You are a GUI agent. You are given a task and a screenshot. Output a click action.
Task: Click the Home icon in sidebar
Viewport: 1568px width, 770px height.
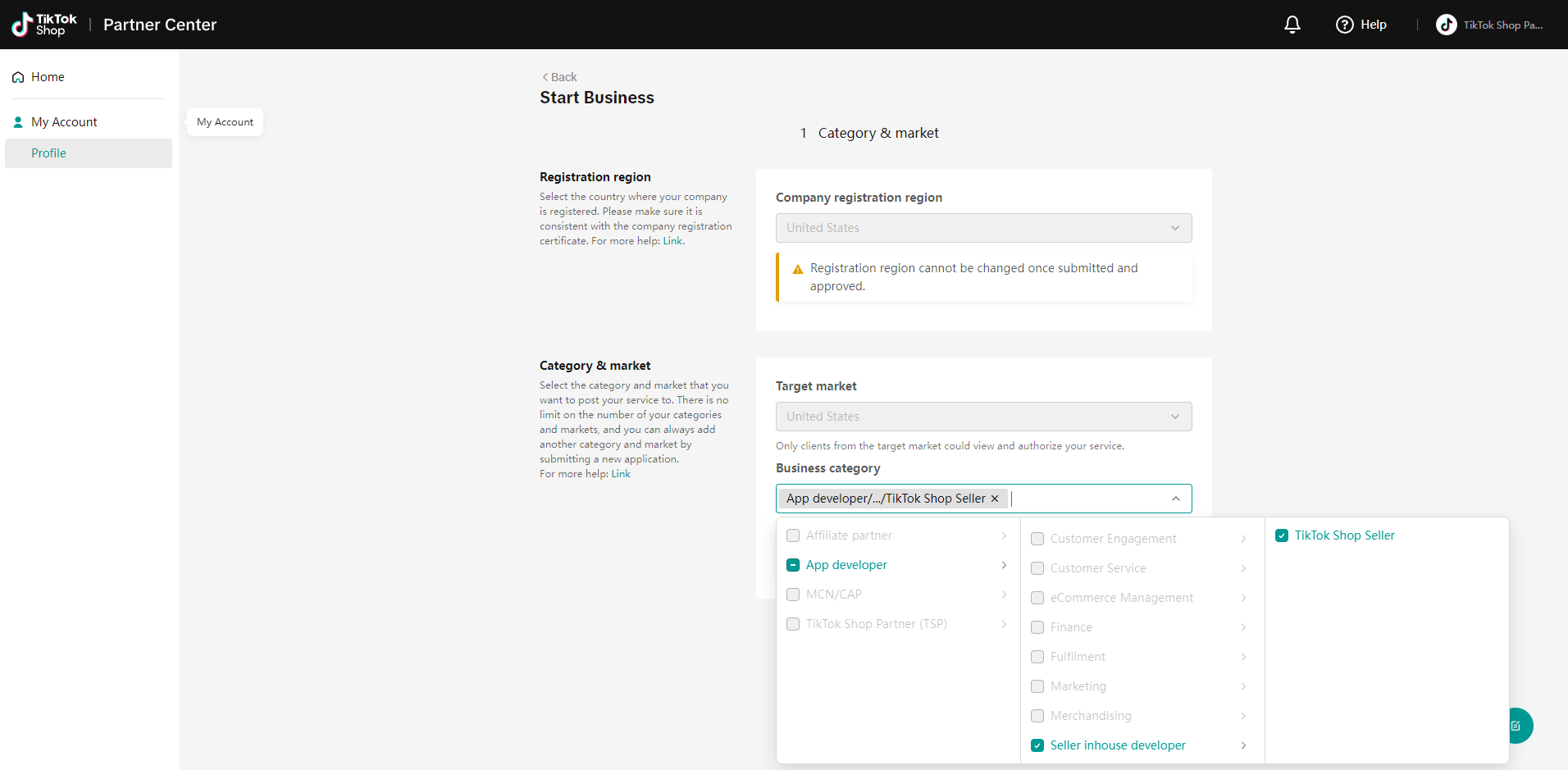18,77
